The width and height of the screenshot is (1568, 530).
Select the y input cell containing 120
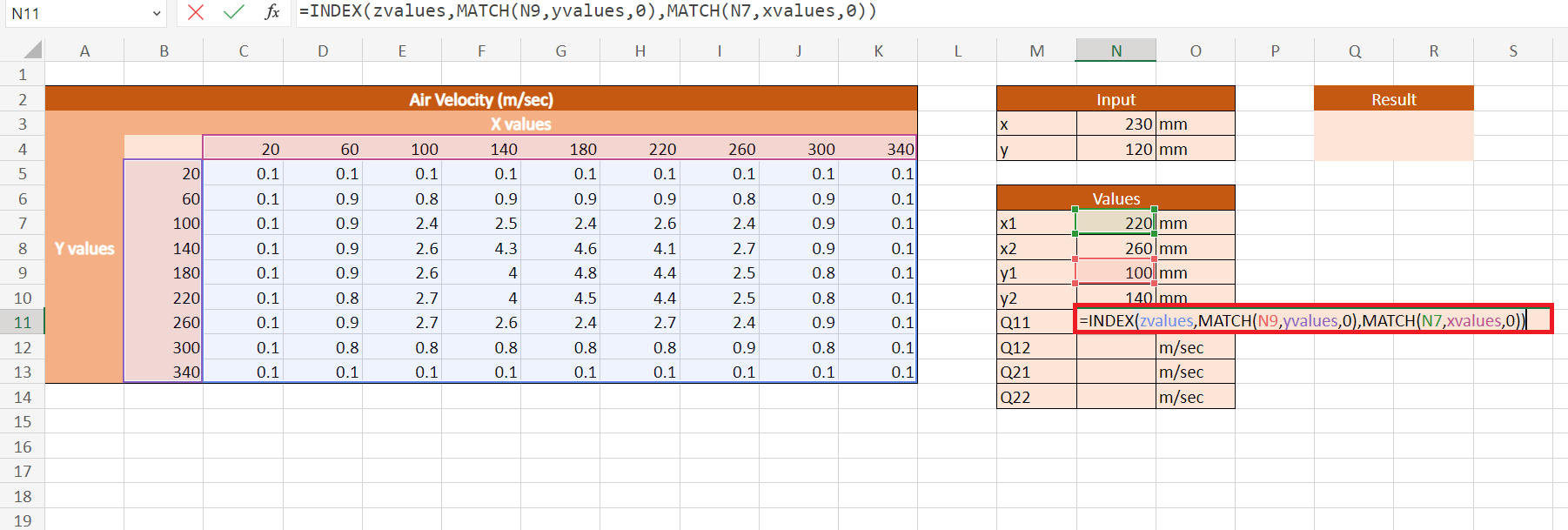coord(1116,150)
